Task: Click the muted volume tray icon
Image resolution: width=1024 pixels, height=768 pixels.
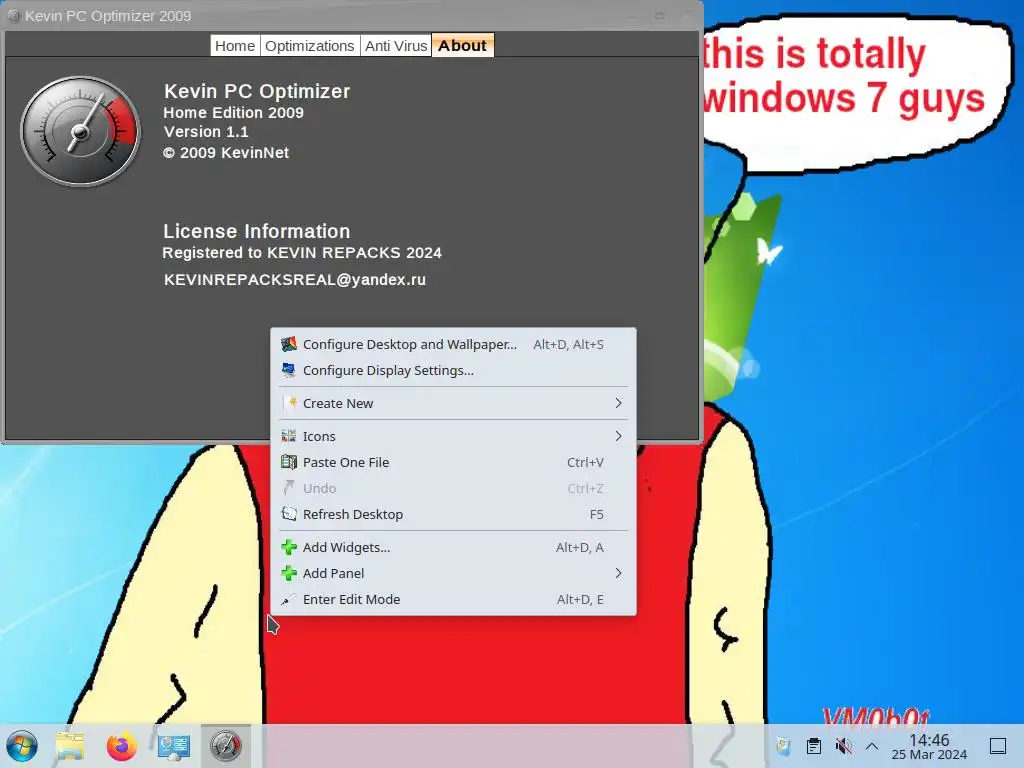Action: click(843, 746)
